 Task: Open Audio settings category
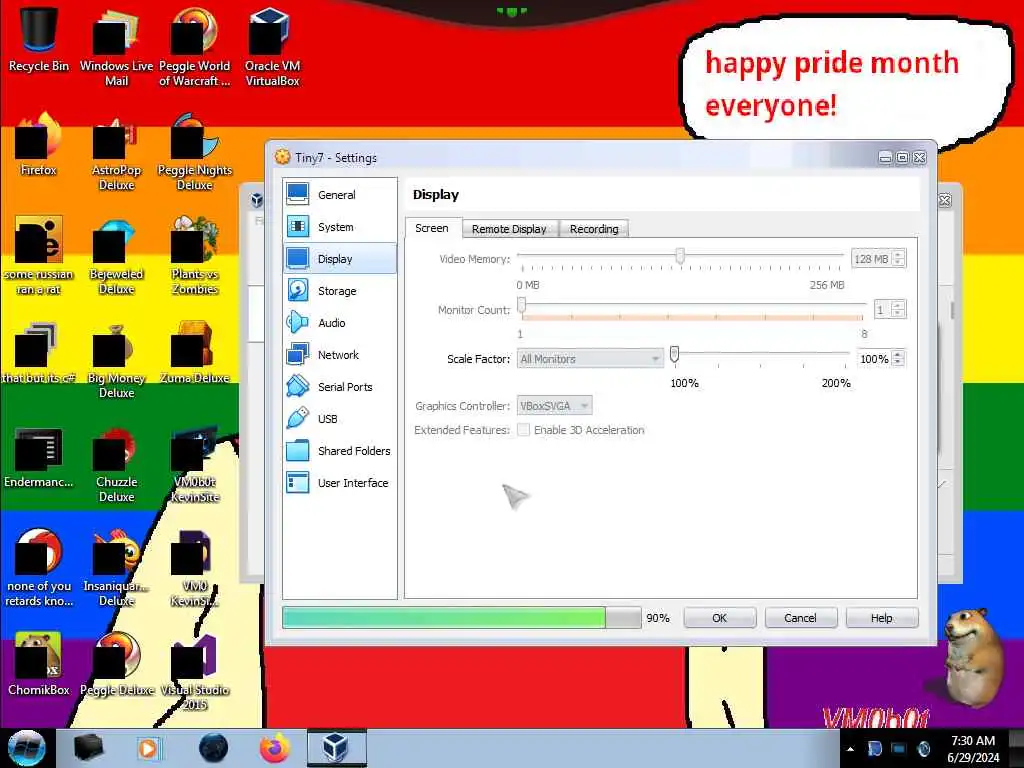pyautogui.click(x=340, y=323)
